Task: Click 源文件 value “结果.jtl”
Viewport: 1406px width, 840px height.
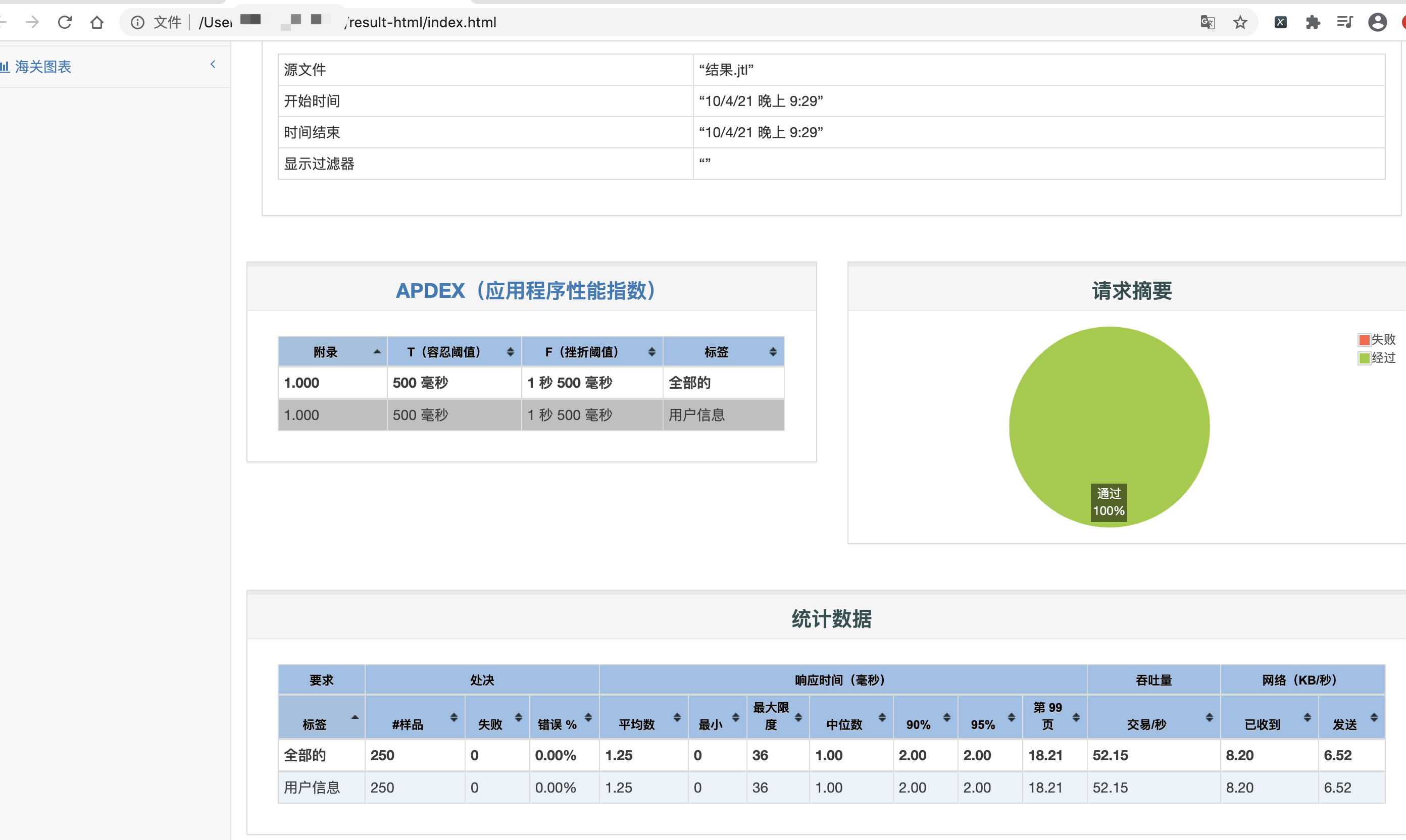Action: [726, 70]
